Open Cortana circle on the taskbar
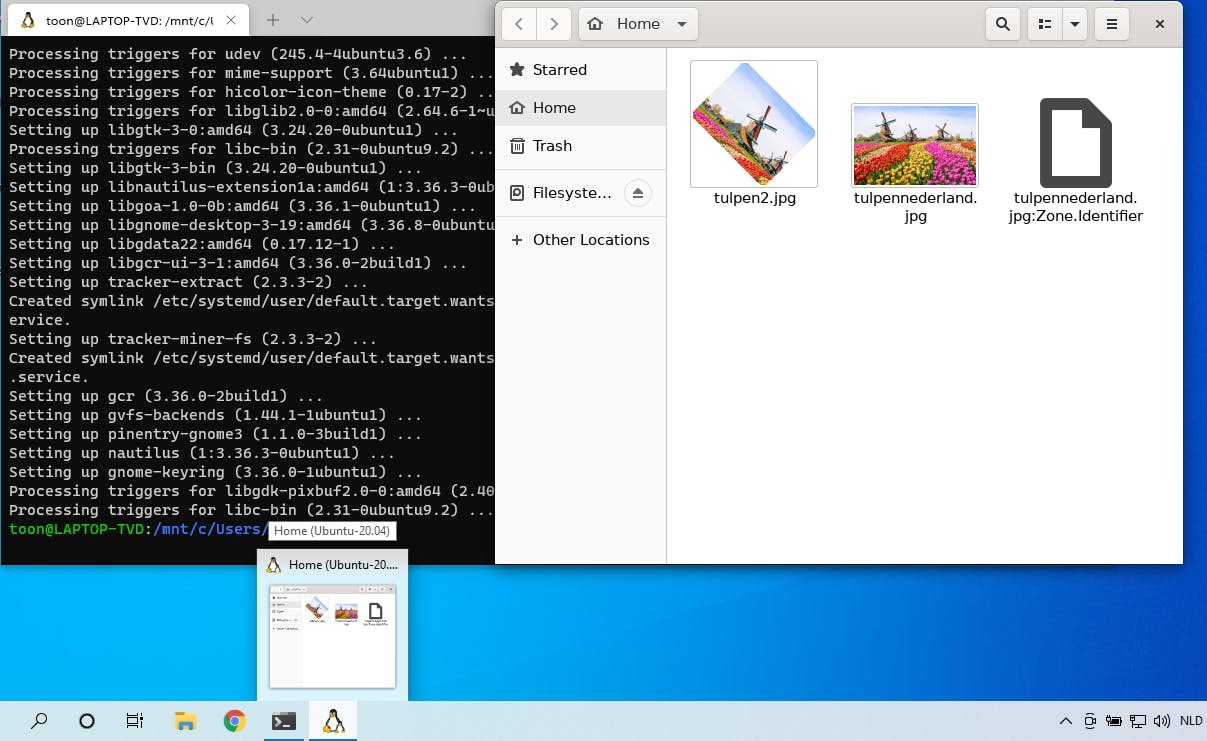 tap(87, 721)
